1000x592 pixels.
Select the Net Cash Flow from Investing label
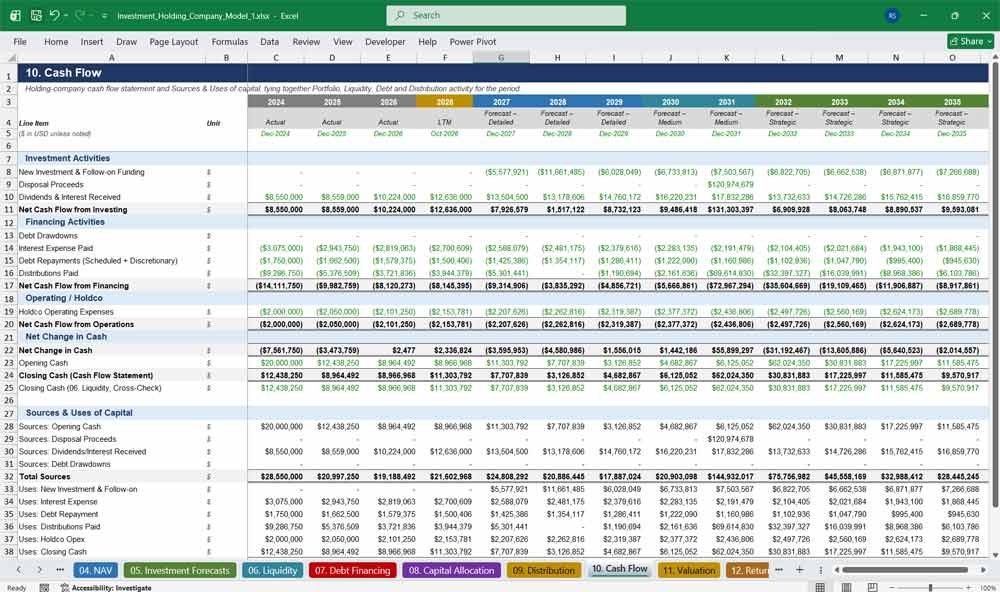(73, 210)
